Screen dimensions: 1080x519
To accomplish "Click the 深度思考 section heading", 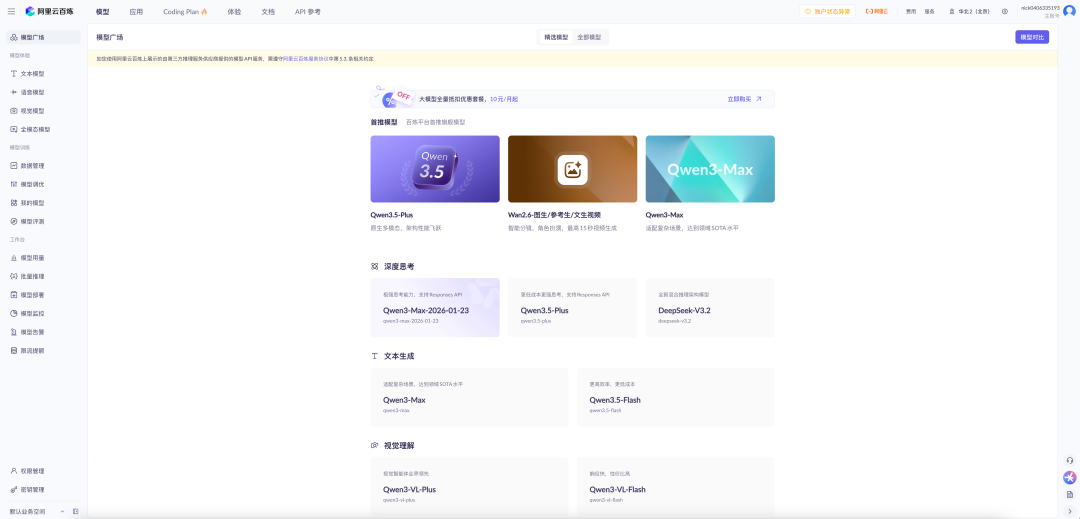I will coord(399,266).
